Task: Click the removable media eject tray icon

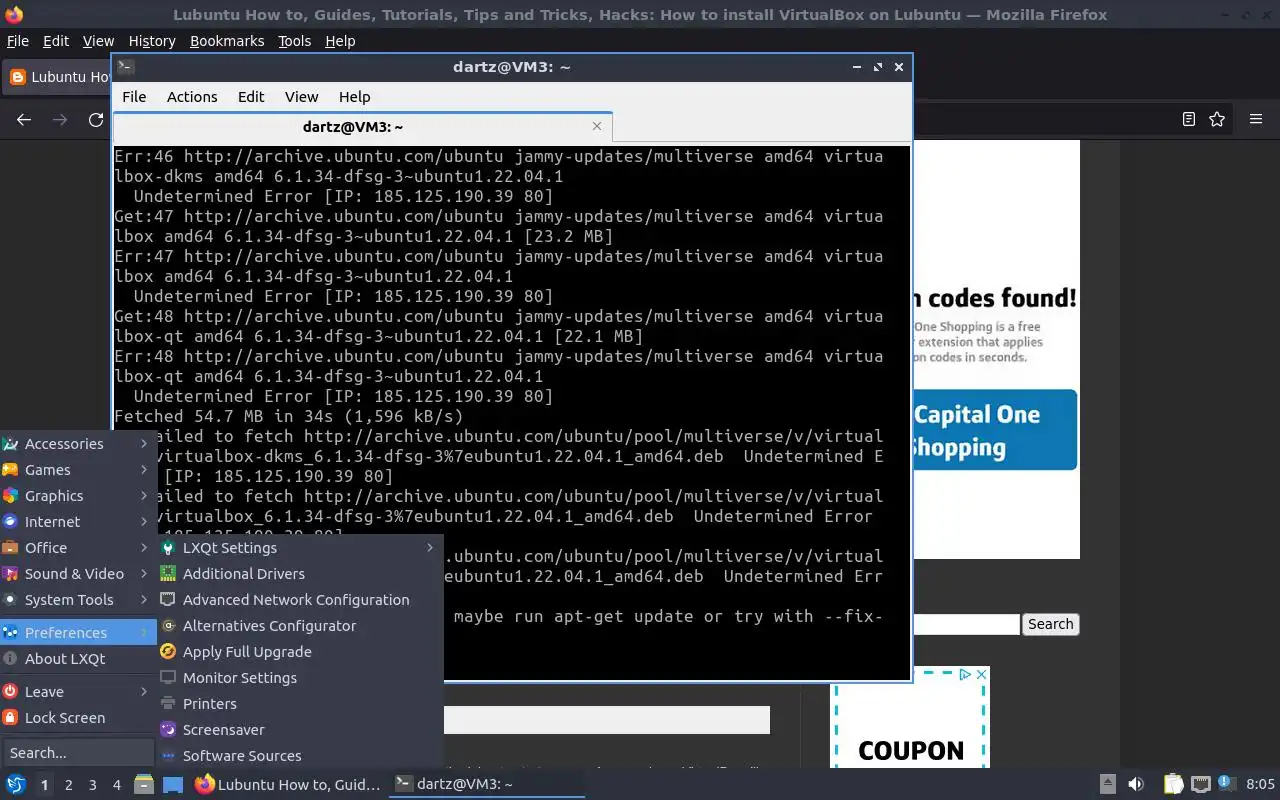Action: (1108, 784)
